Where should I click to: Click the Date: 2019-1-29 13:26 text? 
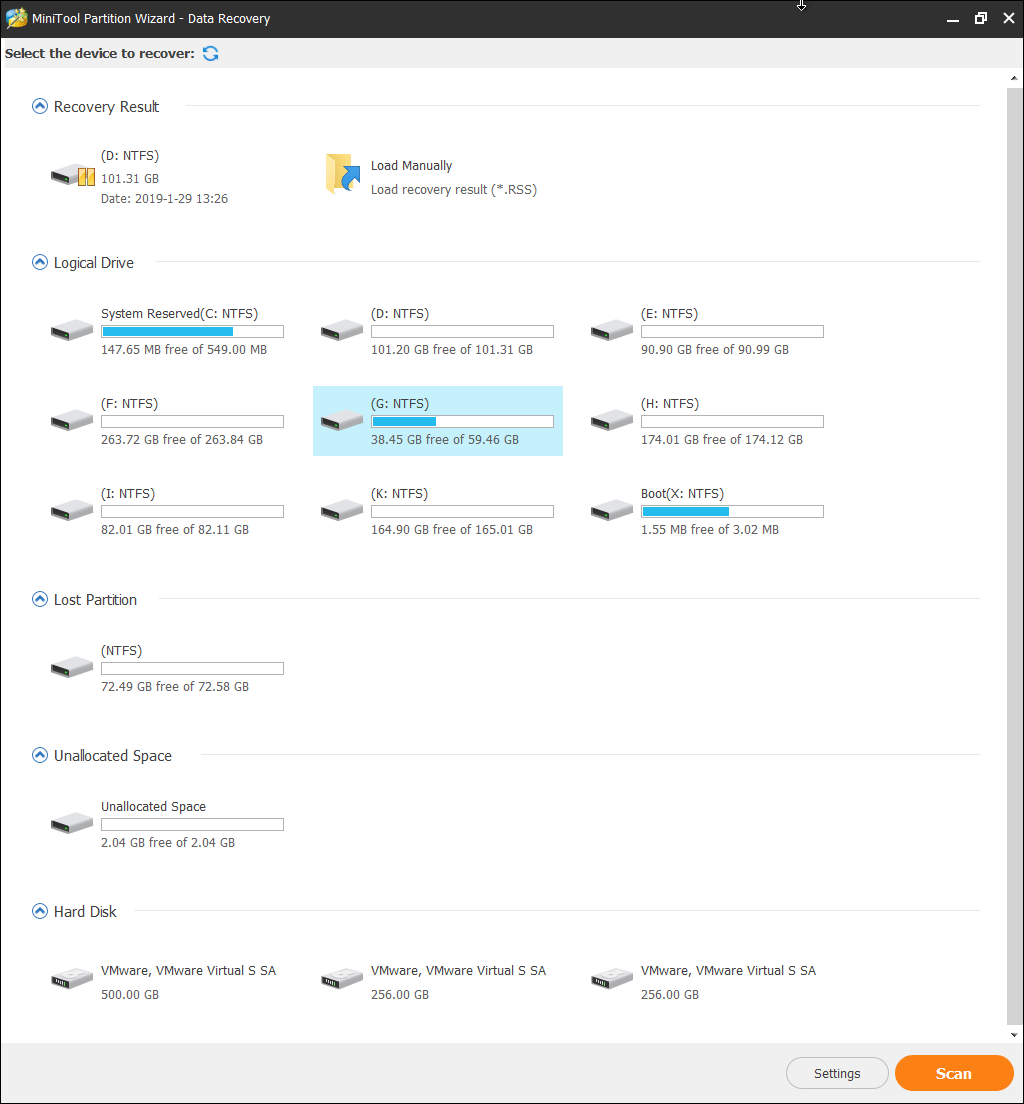click(x=164, y=199)
